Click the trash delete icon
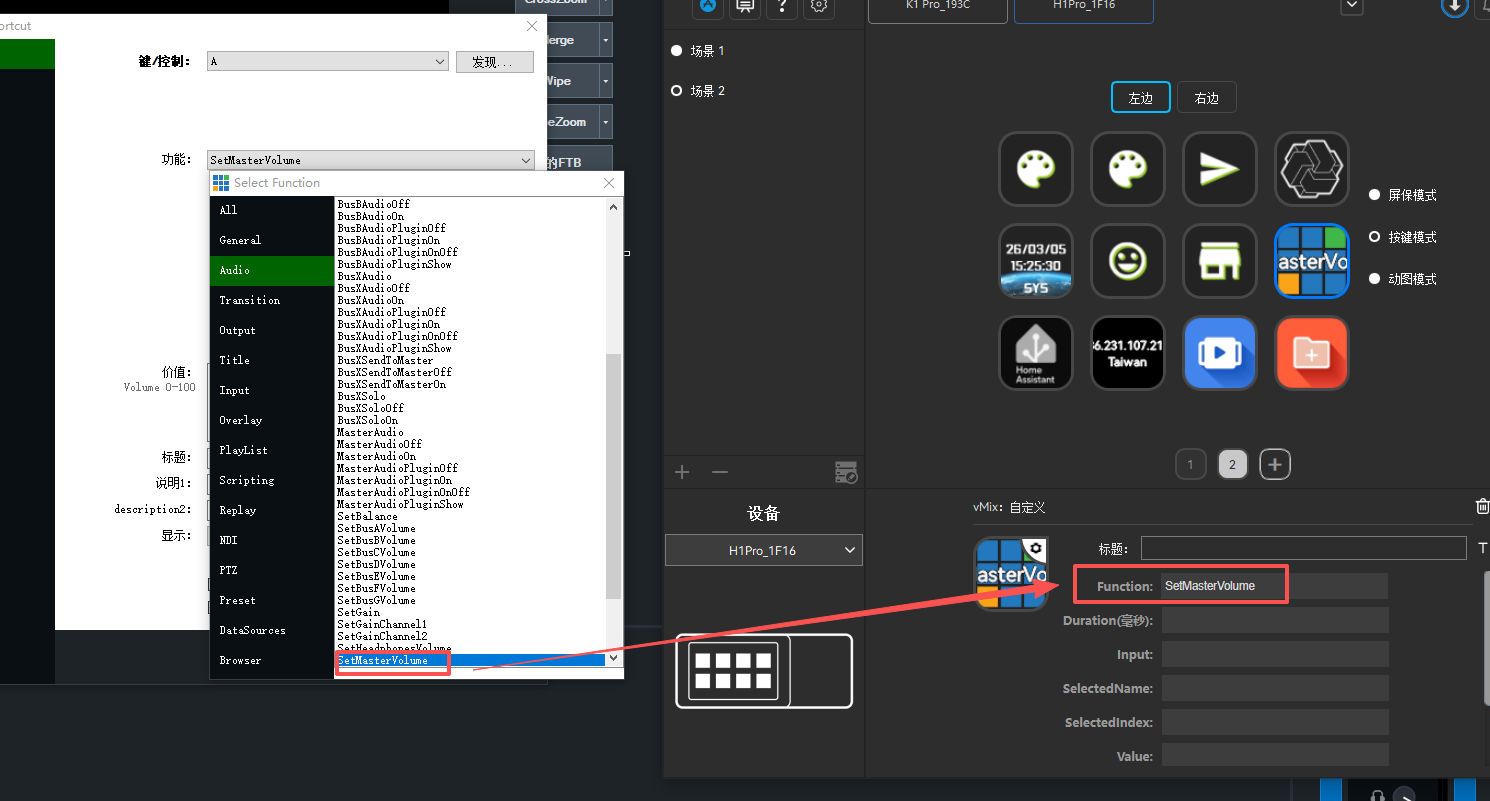1490x801 pixels. 1482,507
